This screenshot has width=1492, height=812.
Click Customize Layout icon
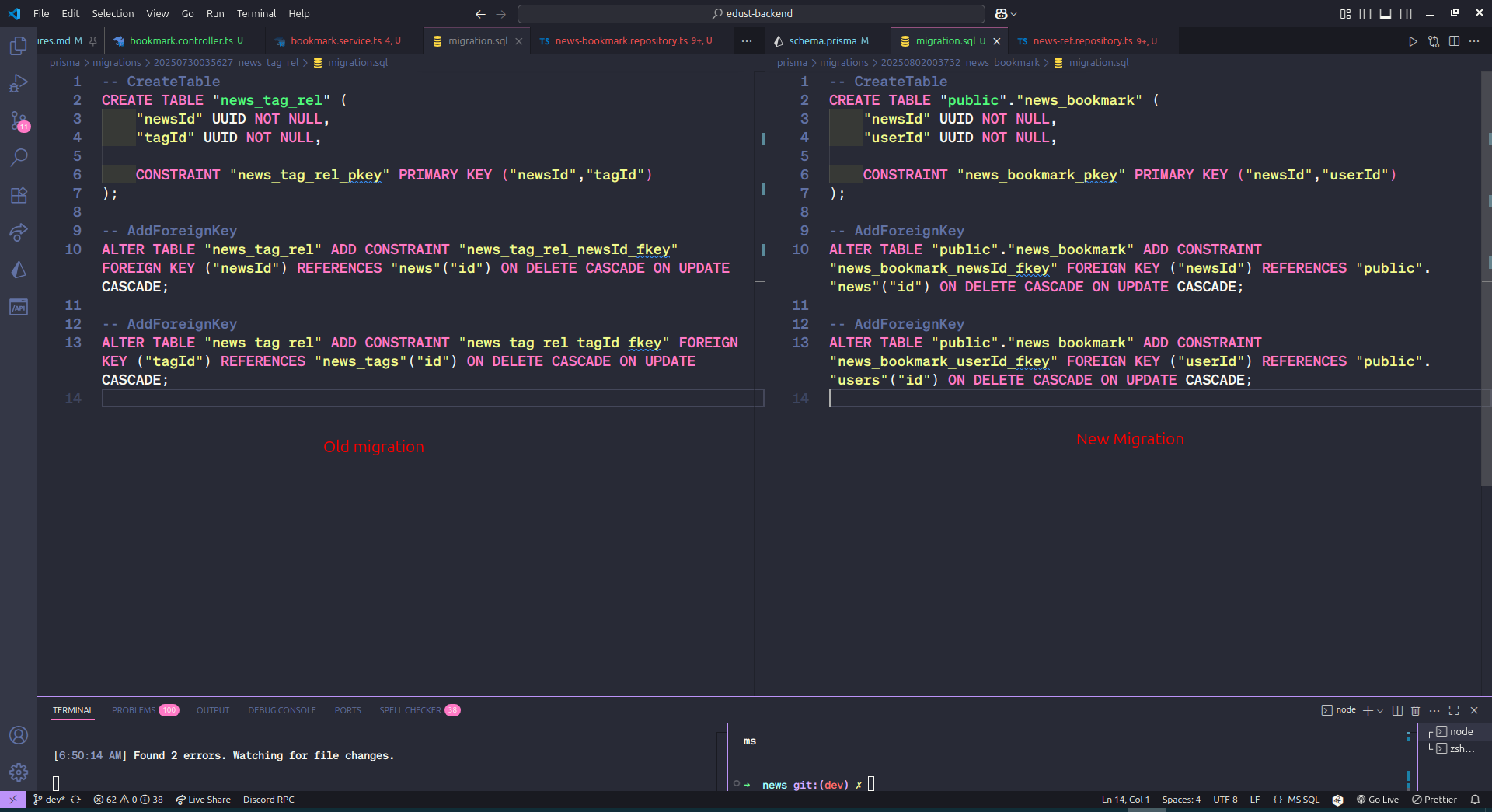[1346, 14]
